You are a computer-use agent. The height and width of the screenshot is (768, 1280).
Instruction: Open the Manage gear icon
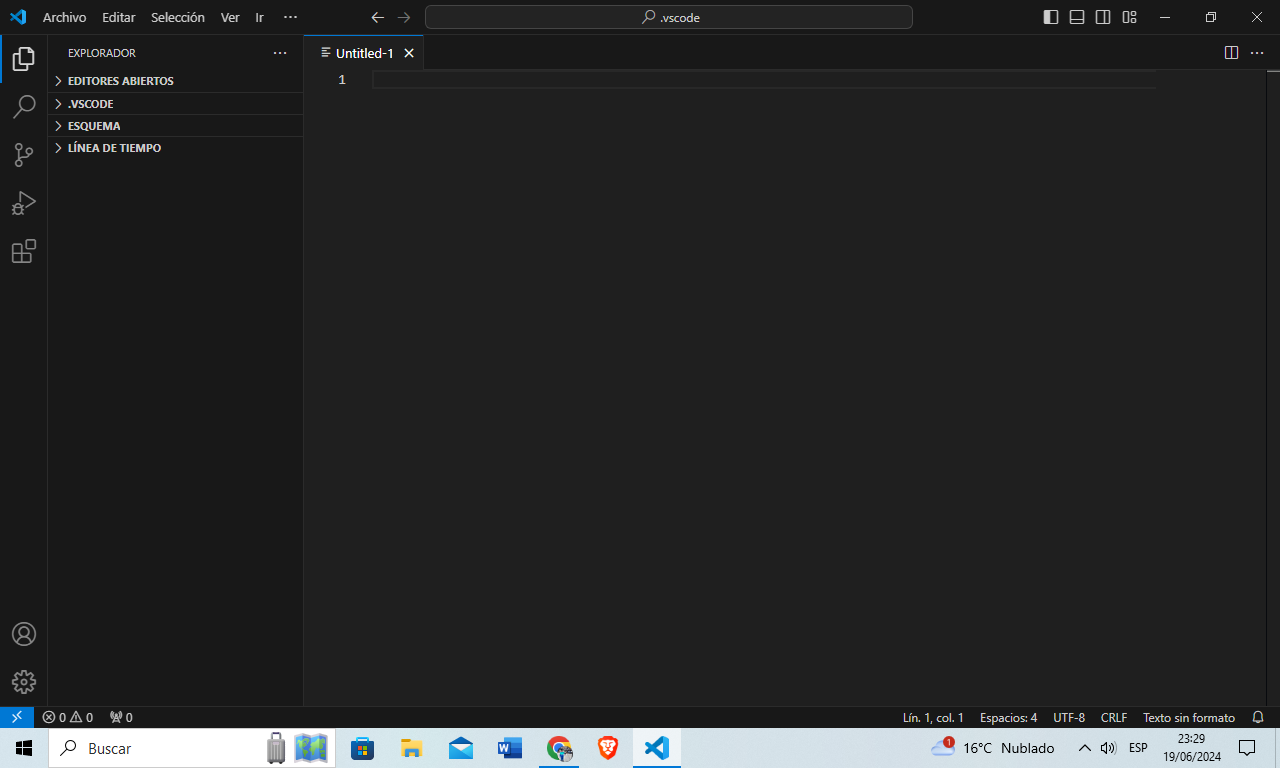24,682
